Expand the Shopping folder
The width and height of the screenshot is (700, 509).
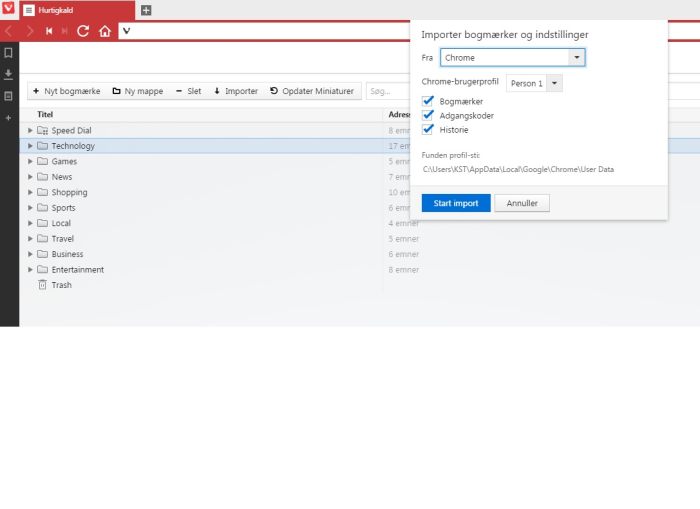30,192
